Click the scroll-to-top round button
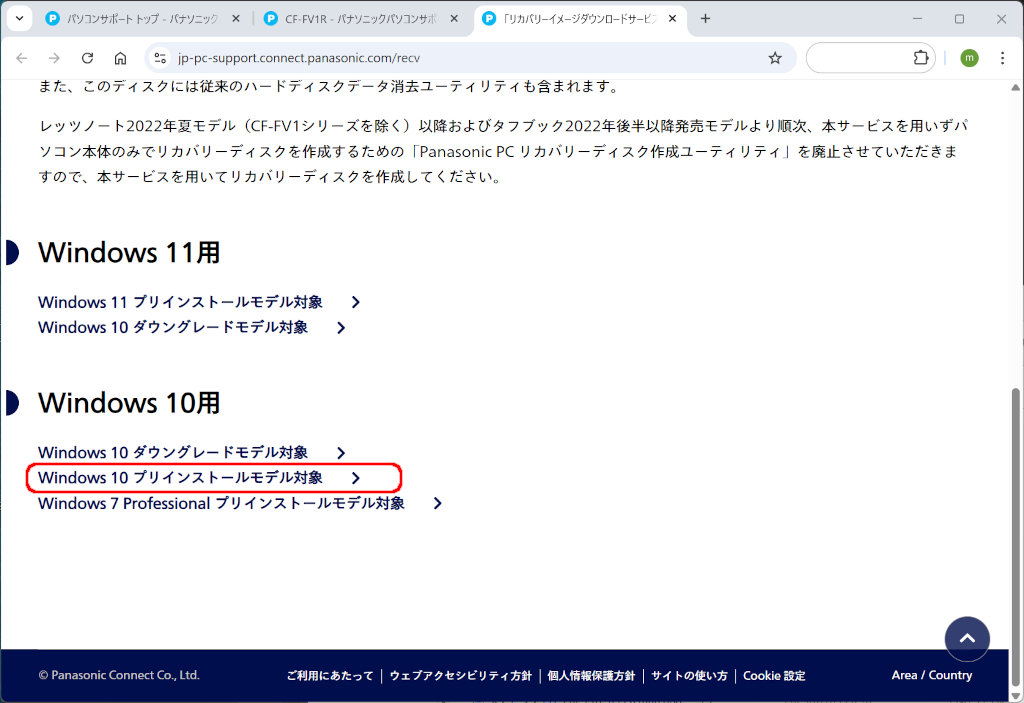Screen dimensions: 1024x703 (967, 639)
